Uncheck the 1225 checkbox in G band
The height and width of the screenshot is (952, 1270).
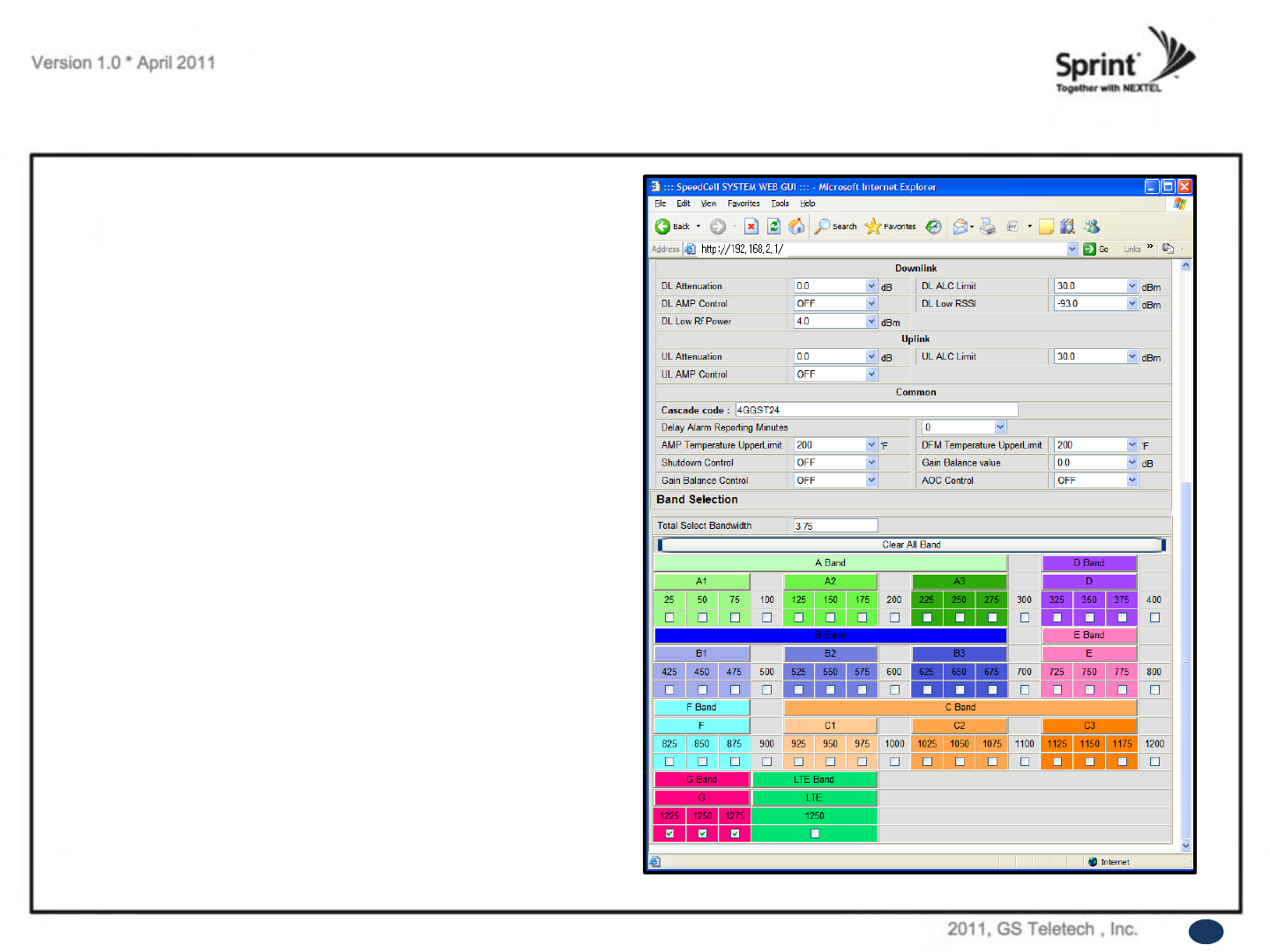(669, 834)
